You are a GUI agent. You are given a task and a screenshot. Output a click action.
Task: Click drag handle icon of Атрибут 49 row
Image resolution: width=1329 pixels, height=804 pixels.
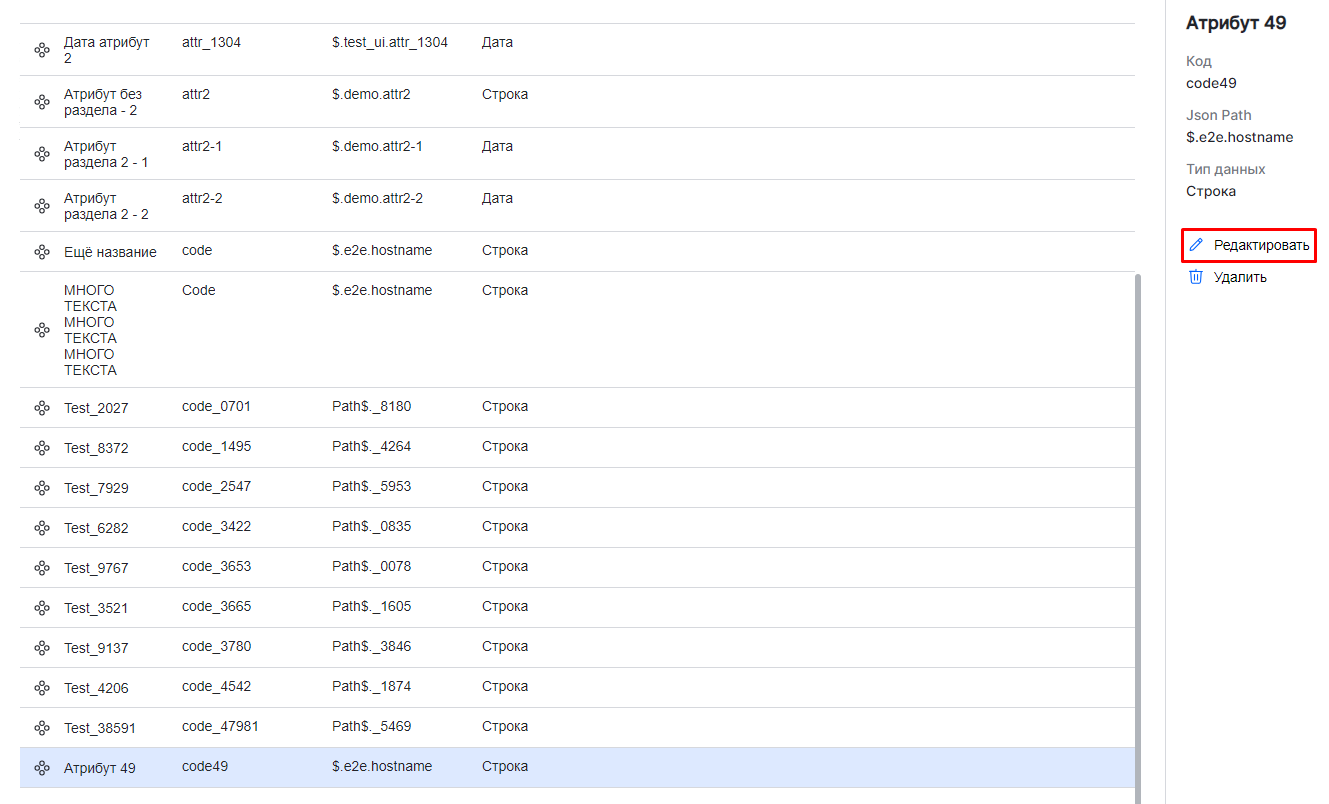[42, 768]
